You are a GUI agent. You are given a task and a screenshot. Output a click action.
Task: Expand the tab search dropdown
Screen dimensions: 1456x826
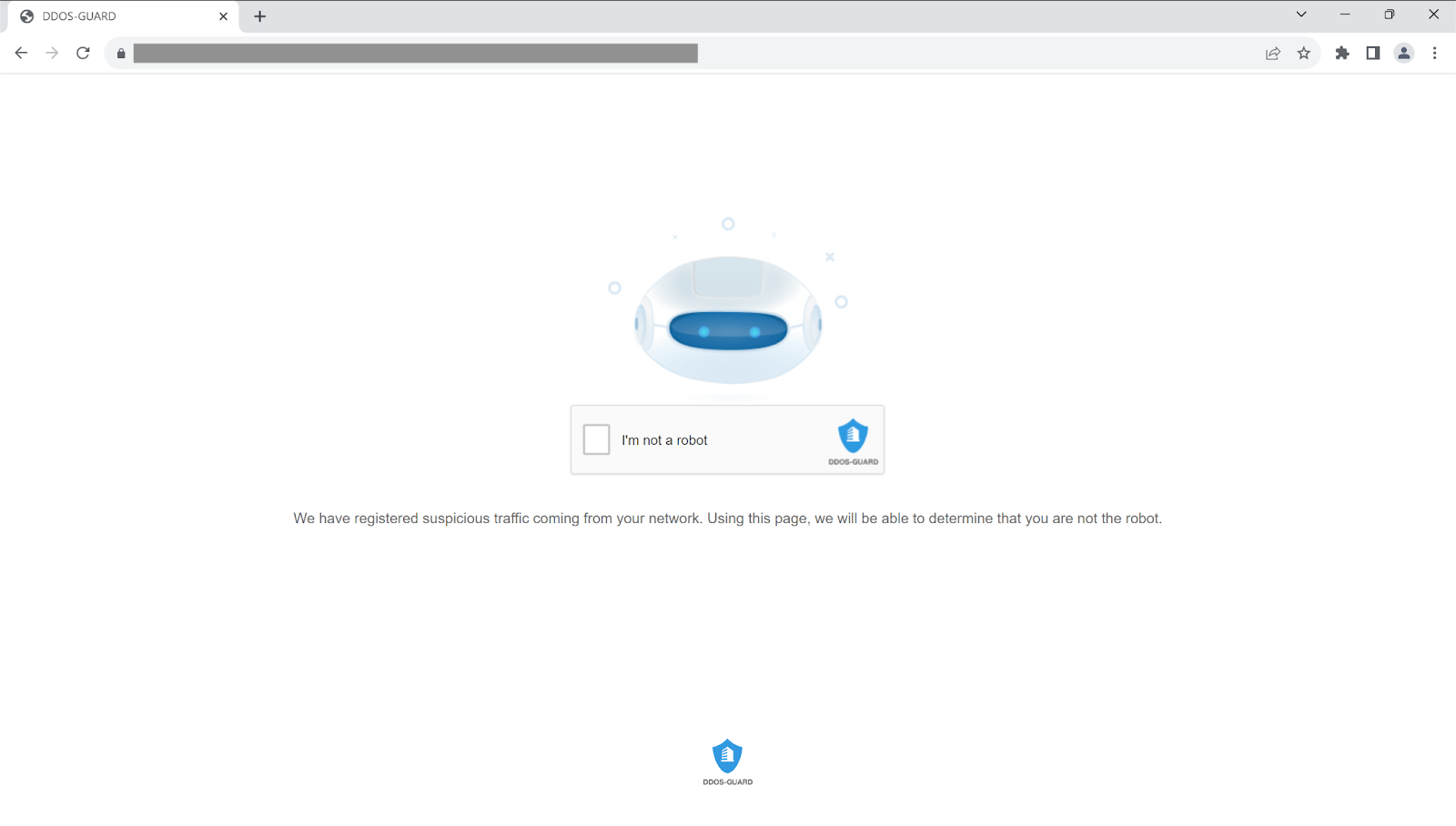(1301, 15)
